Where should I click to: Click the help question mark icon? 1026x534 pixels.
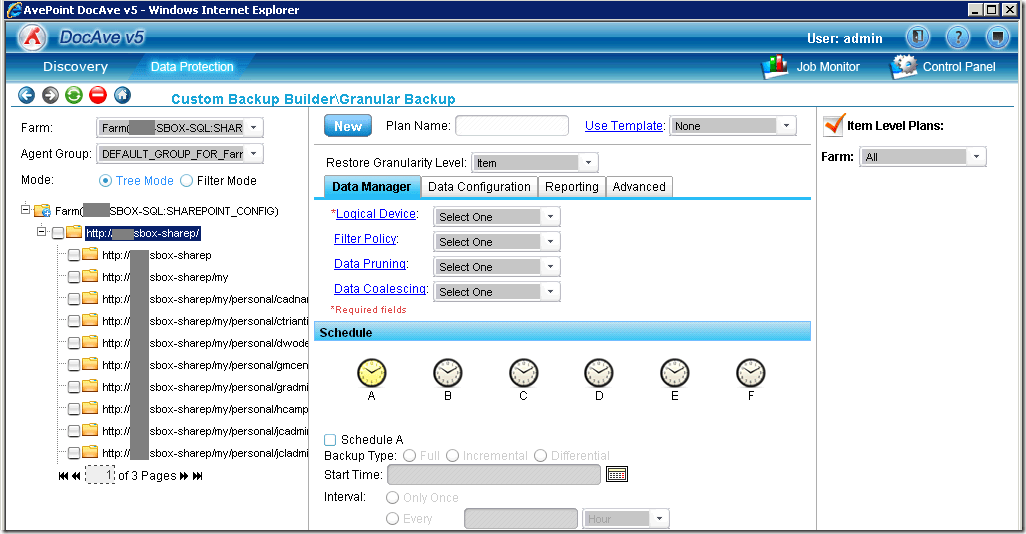coord(957,38)
